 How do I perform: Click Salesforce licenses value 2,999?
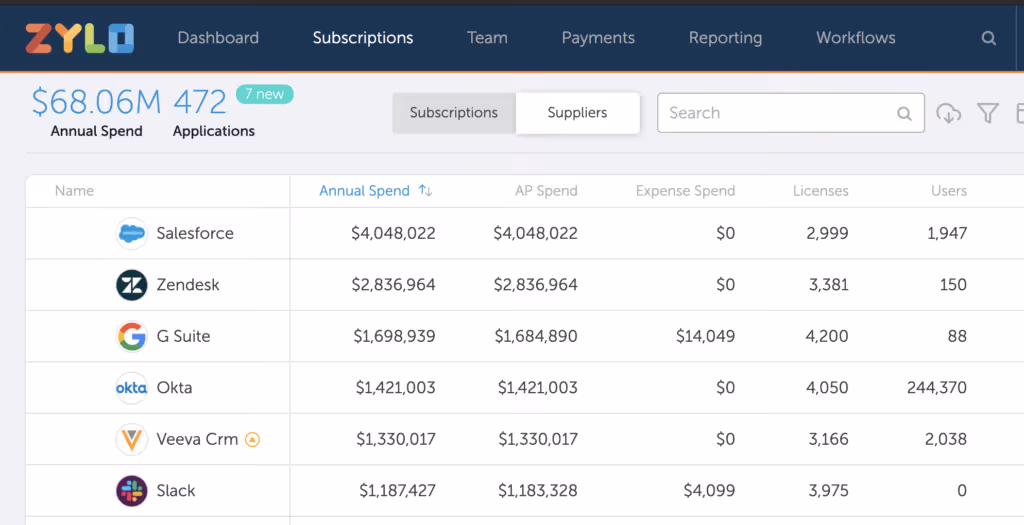tap(827, 233)
